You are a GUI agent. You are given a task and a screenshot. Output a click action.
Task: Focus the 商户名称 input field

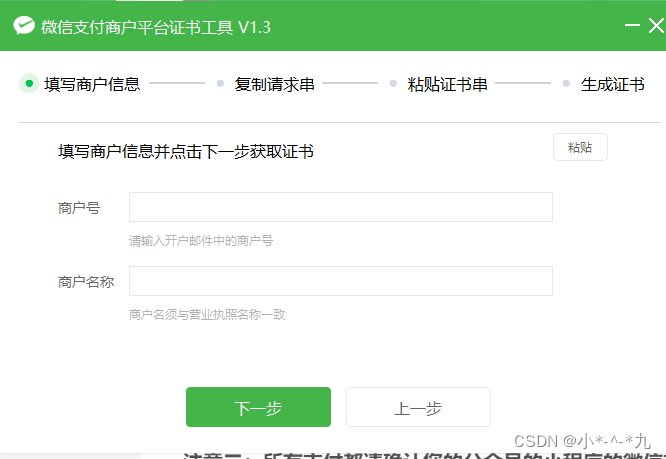[341, 281]
